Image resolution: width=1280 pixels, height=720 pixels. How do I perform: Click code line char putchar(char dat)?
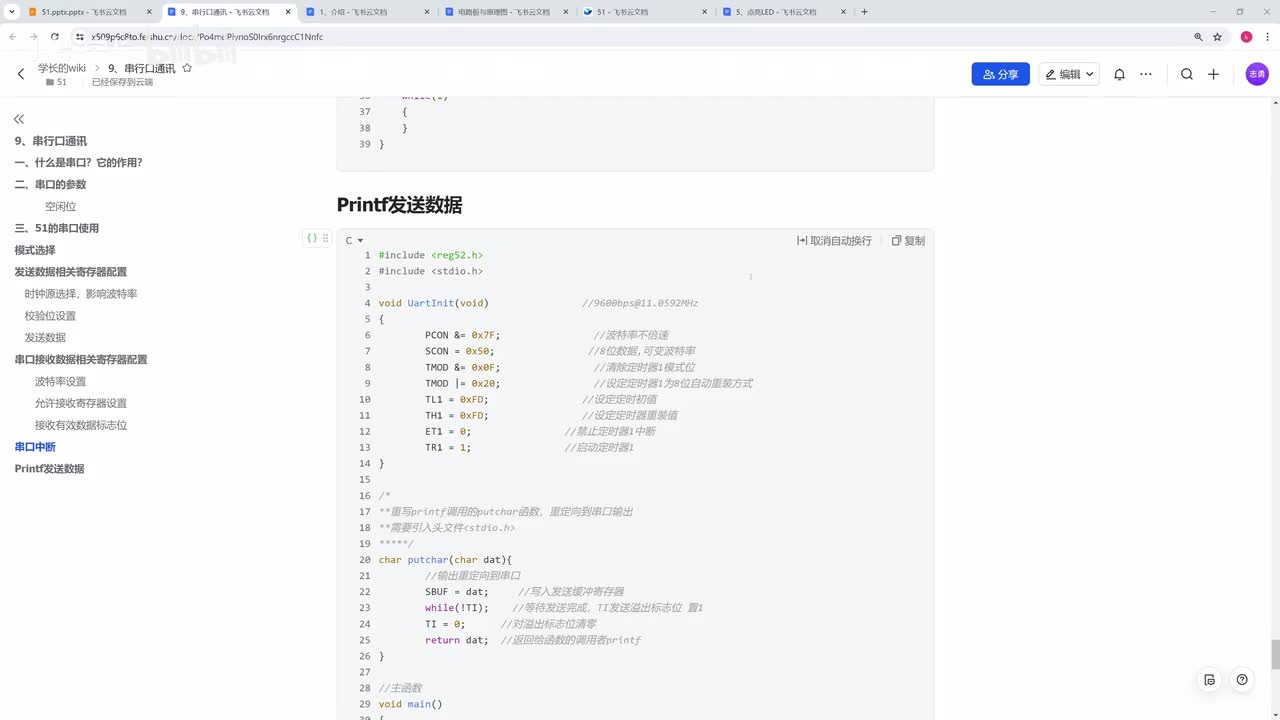click(x=445, y=560)
